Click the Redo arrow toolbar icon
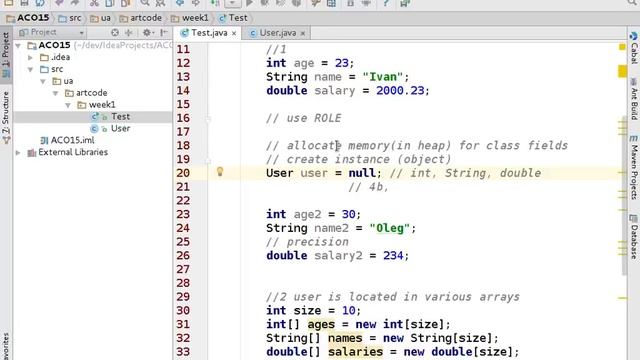Image resolution: width=640 pixels, height=360 pixels. click(x=74, y=3)
